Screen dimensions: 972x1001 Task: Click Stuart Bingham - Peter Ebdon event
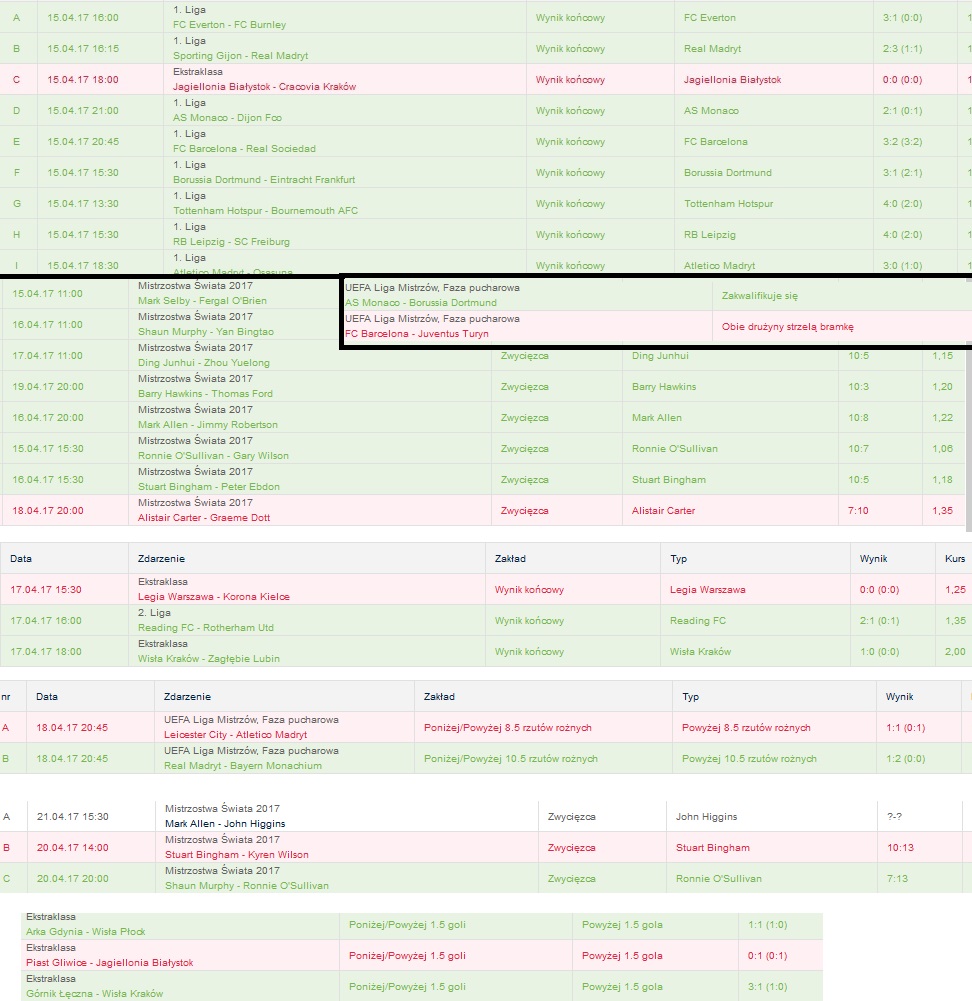click(209, 487)
